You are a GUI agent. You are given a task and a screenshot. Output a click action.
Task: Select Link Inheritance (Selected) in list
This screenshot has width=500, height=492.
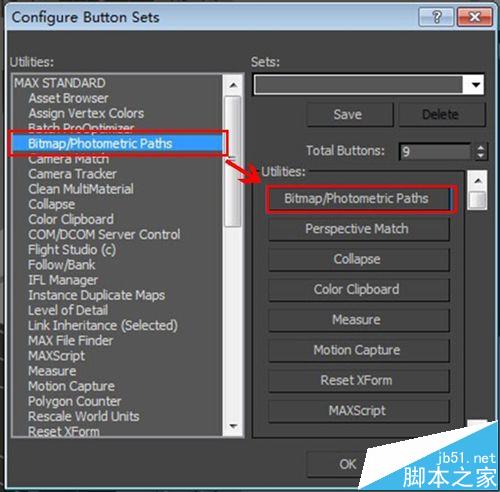point(103,326)
